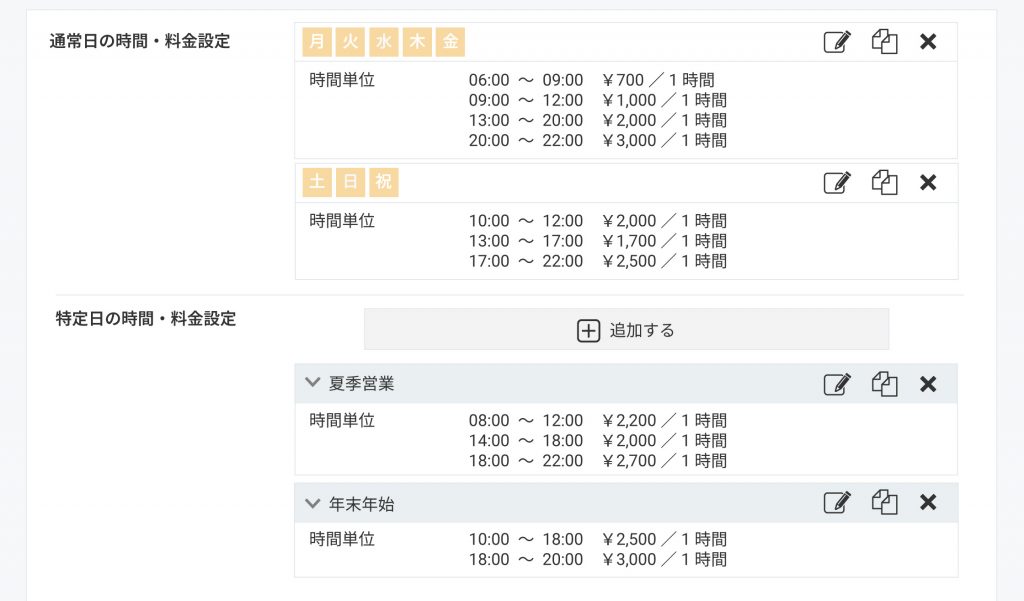Click the 追加する button
The width and height of the screenshot is (1024, 601).
(626, 330)
